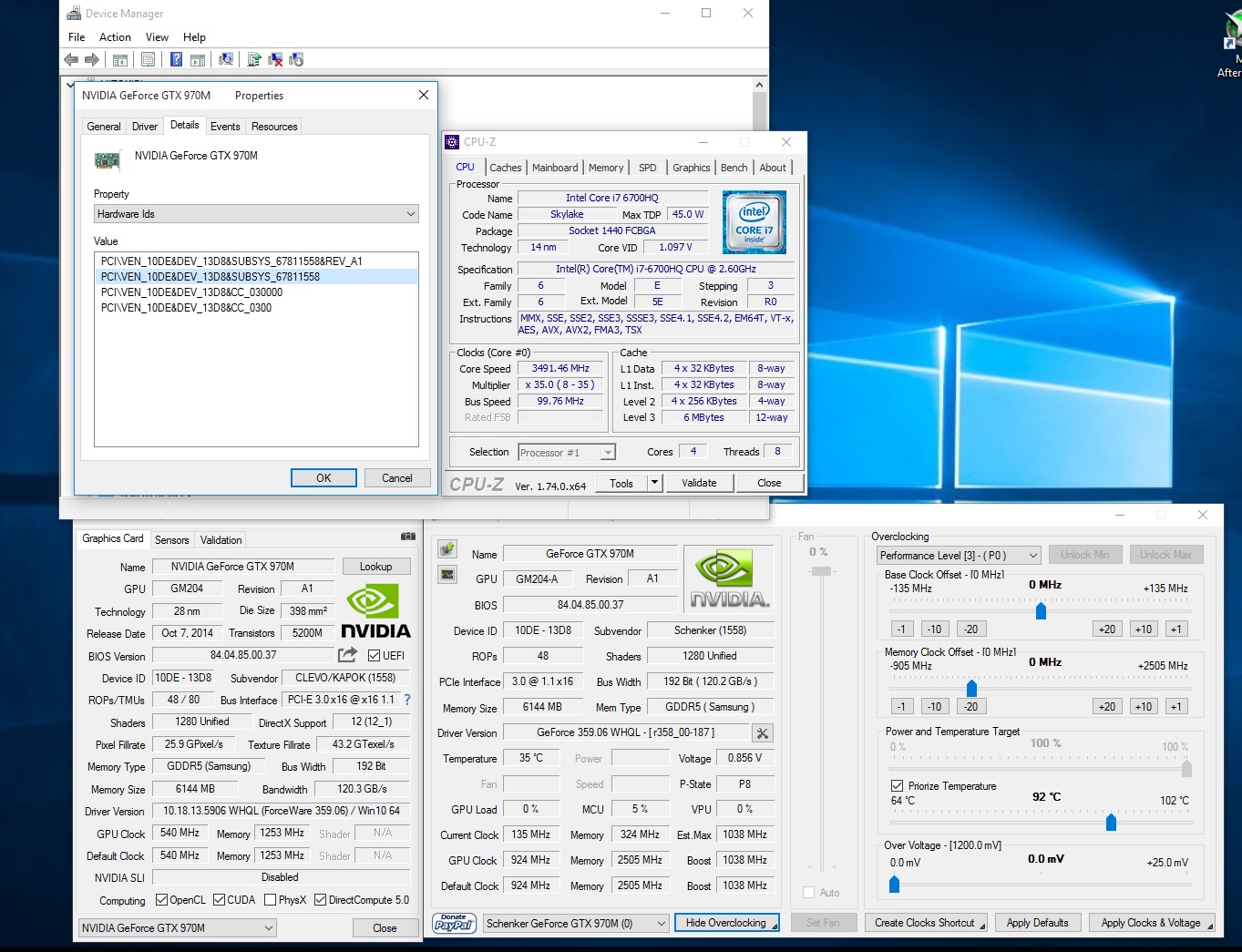This screenshot has height=952, width=1242.
Task: Click the Update driver software toolbar icon
Action: click(x=254, y=59)
